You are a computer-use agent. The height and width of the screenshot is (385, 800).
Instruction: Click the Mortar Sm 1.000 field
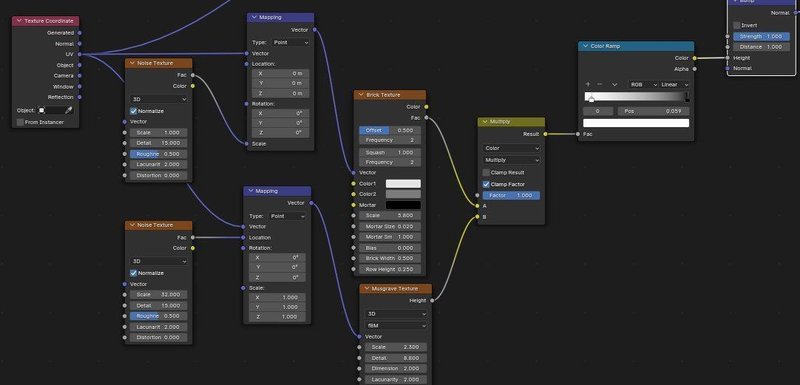click(x=390, y=237)
